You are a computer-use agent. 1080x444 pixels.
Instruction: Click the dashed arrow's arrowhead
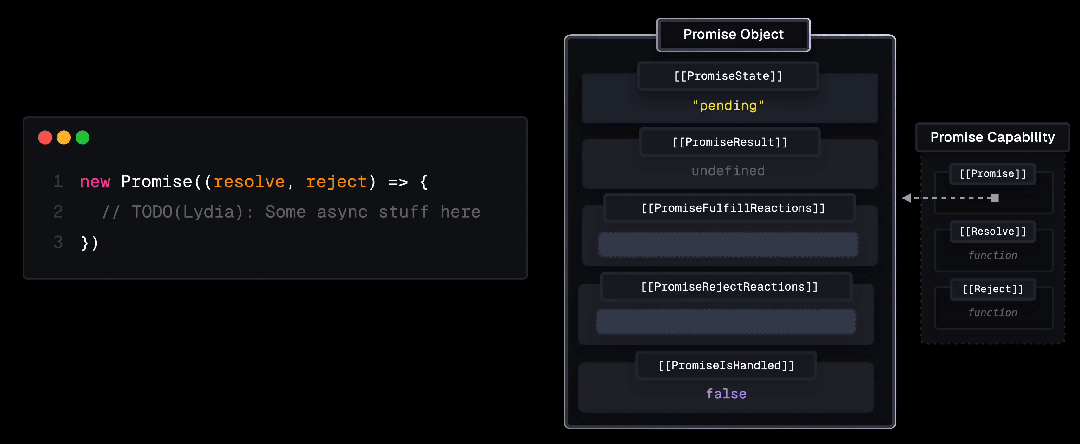[x=906, y=198]
